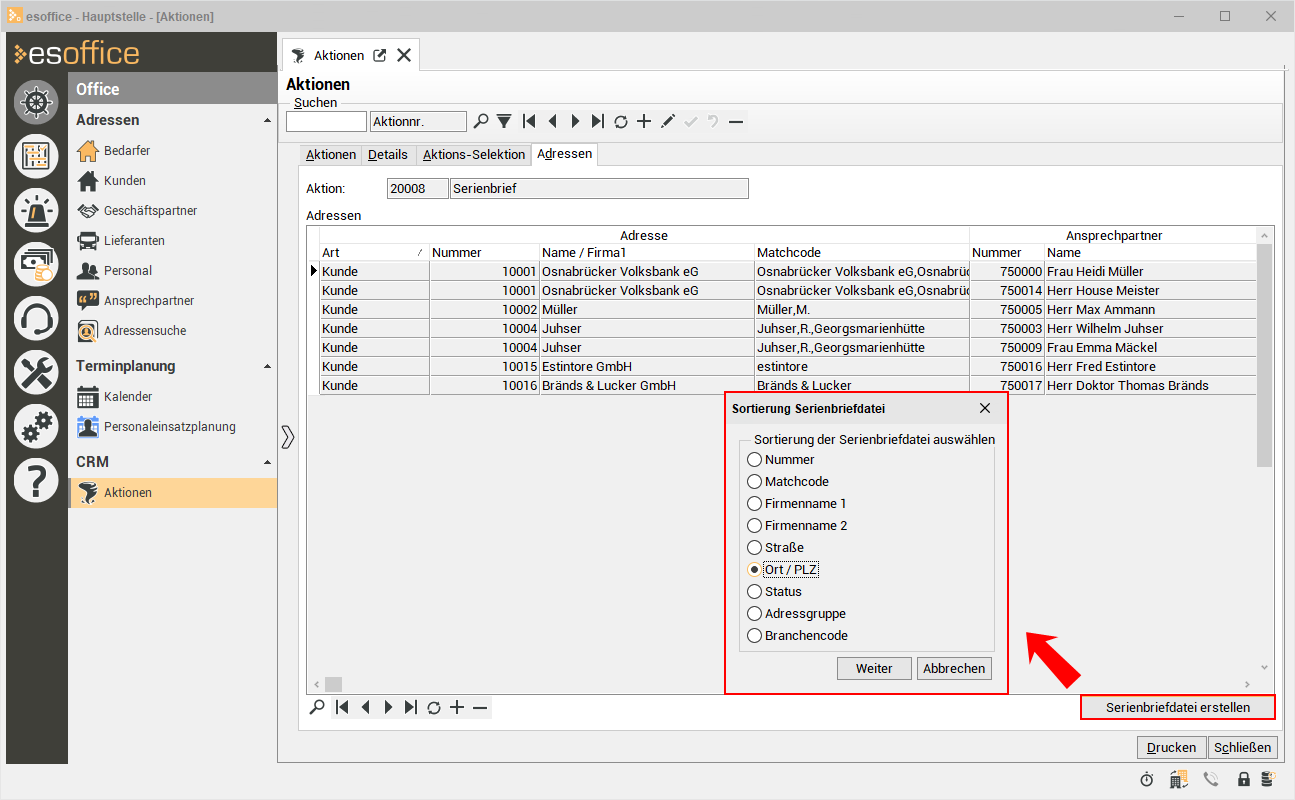Screen dimensions: 1295x800
Task: Click the search magnifier below address table
Action: tap(317, 707)
